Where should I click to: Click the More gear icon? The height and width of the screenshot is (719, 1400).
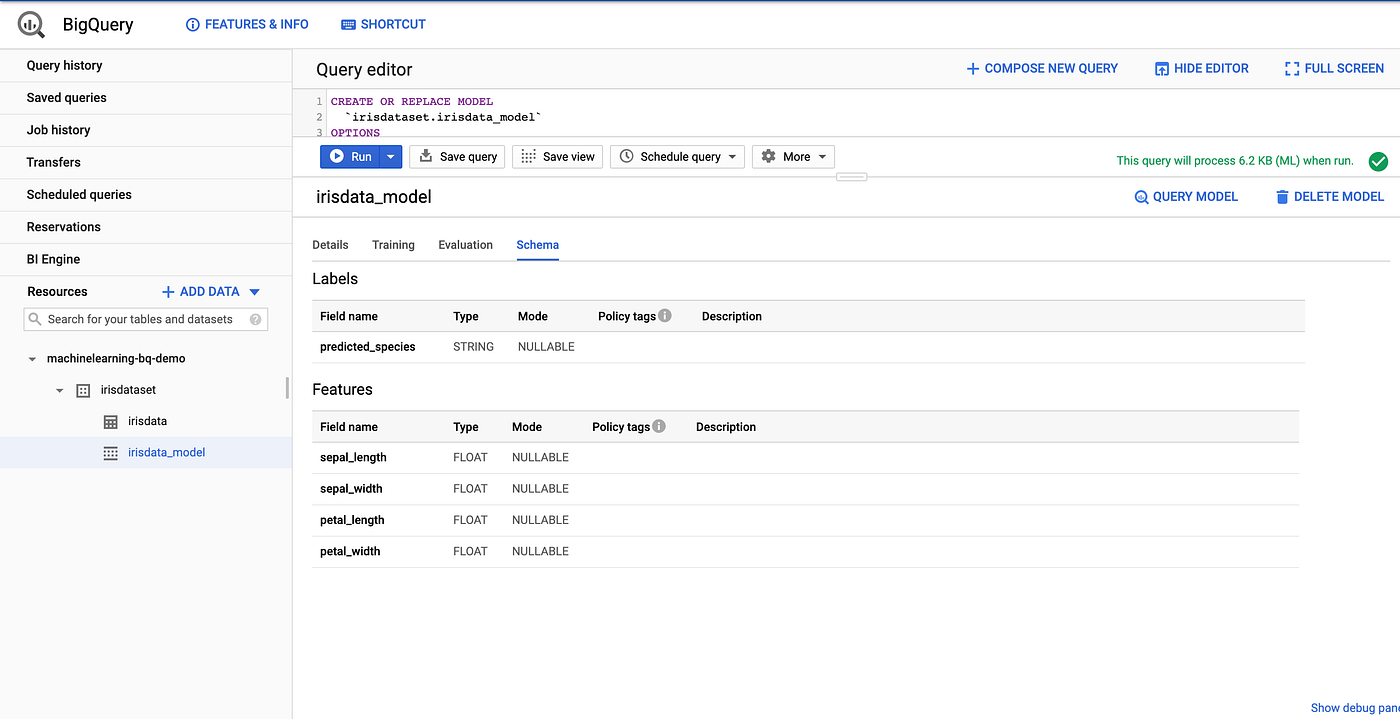click(x=767, y=156)
